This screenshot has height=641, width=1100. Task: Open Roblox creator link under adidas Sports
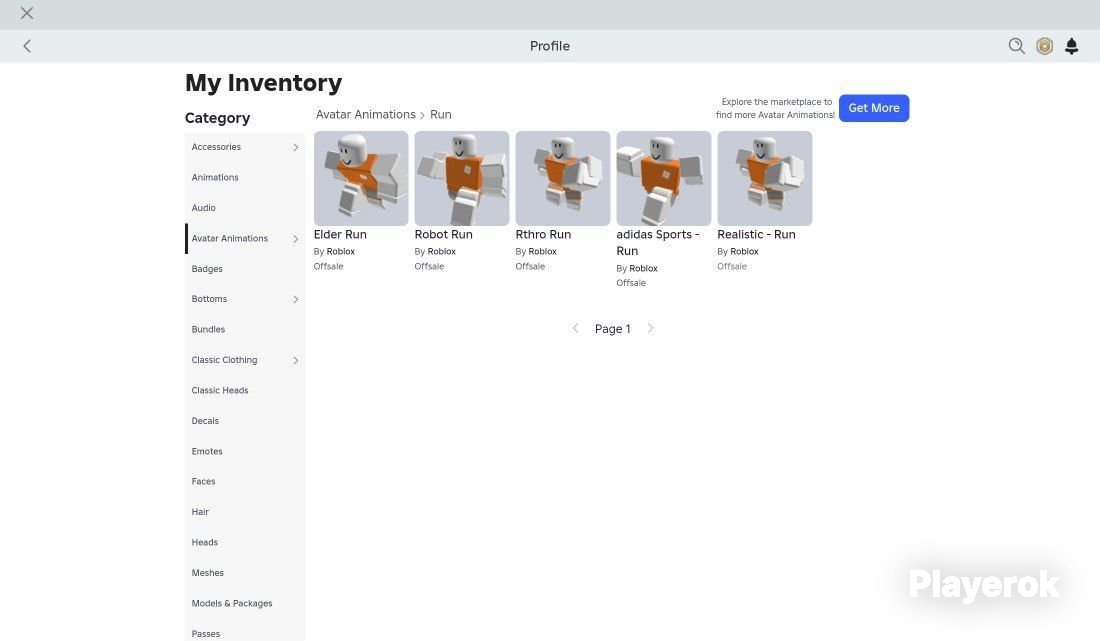click(643, 269)
